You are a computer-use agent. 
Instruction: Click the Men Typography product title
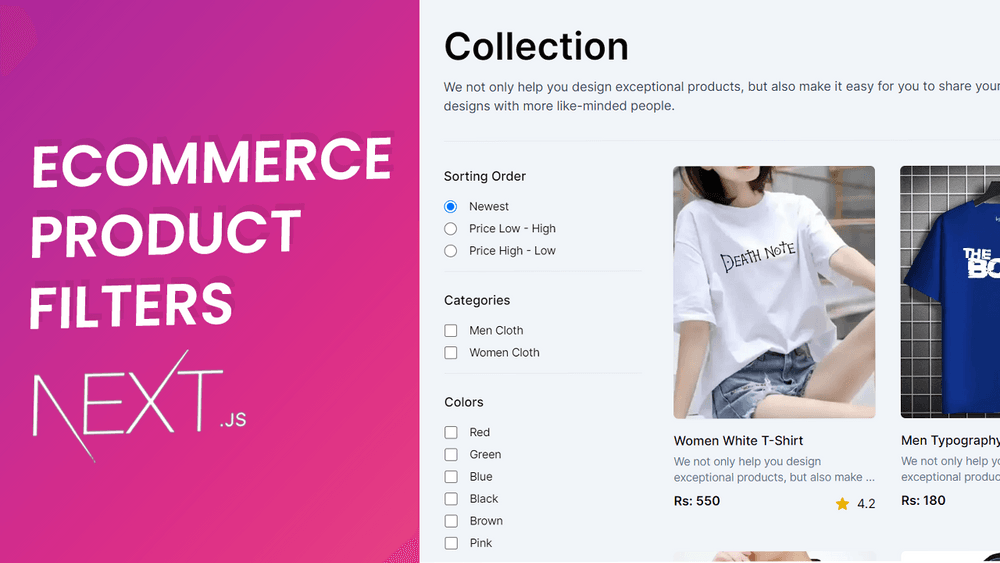950,441
